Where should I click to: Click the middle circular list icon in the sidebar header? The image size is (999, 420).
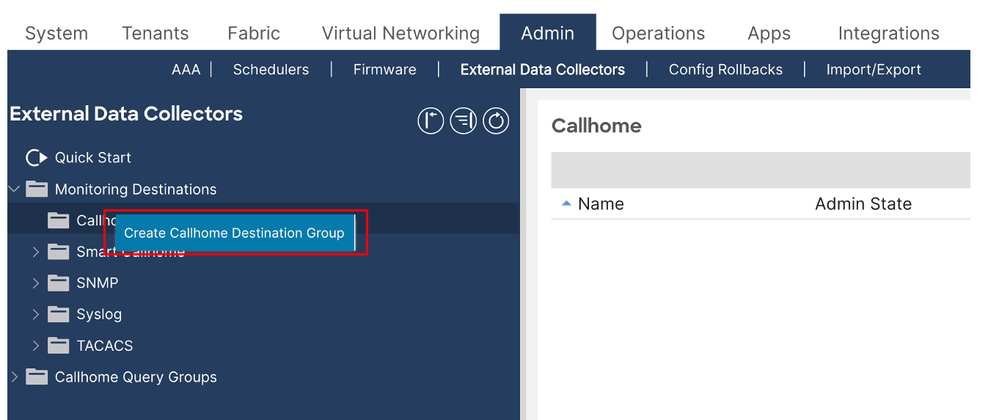pos(463,121)
